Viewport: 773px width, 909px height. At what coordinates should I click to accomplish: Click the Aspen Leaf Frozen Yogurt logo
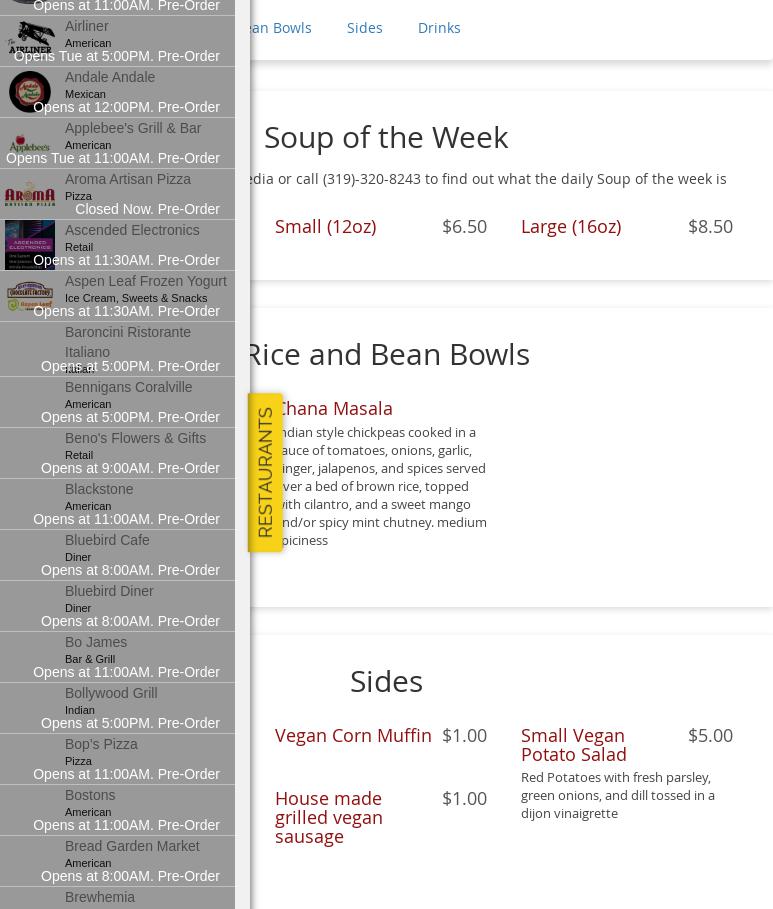pos(30,296)
